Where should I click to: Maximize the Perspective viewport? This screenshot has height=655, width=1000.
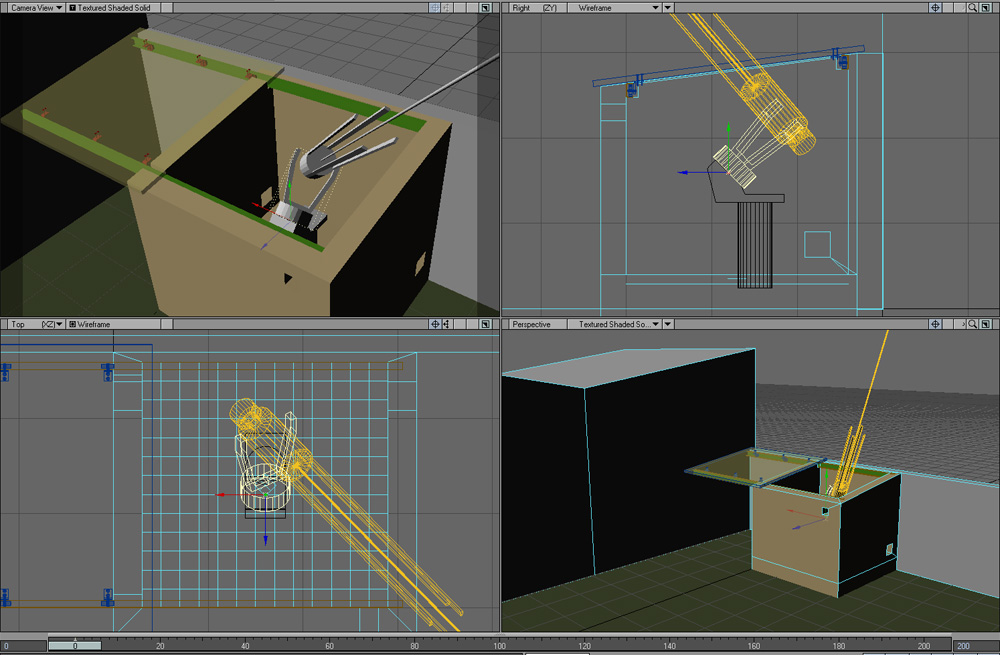[986, 324]
